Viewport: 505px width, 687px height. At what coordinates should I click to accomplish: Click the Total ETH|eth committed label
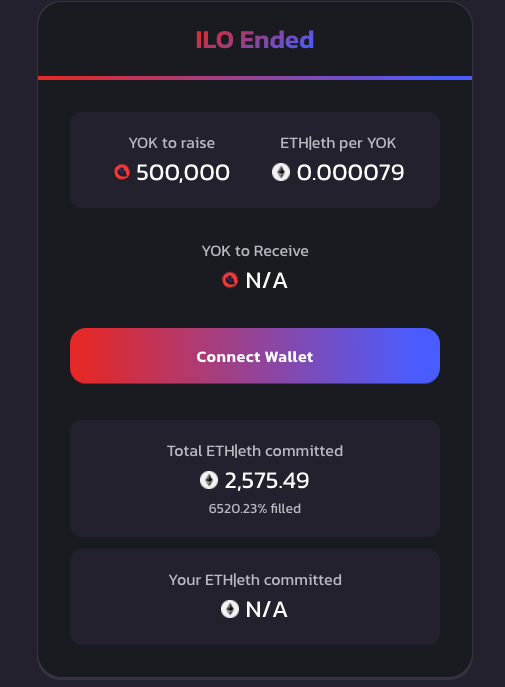pyautogui.click(x=255, y=451)
